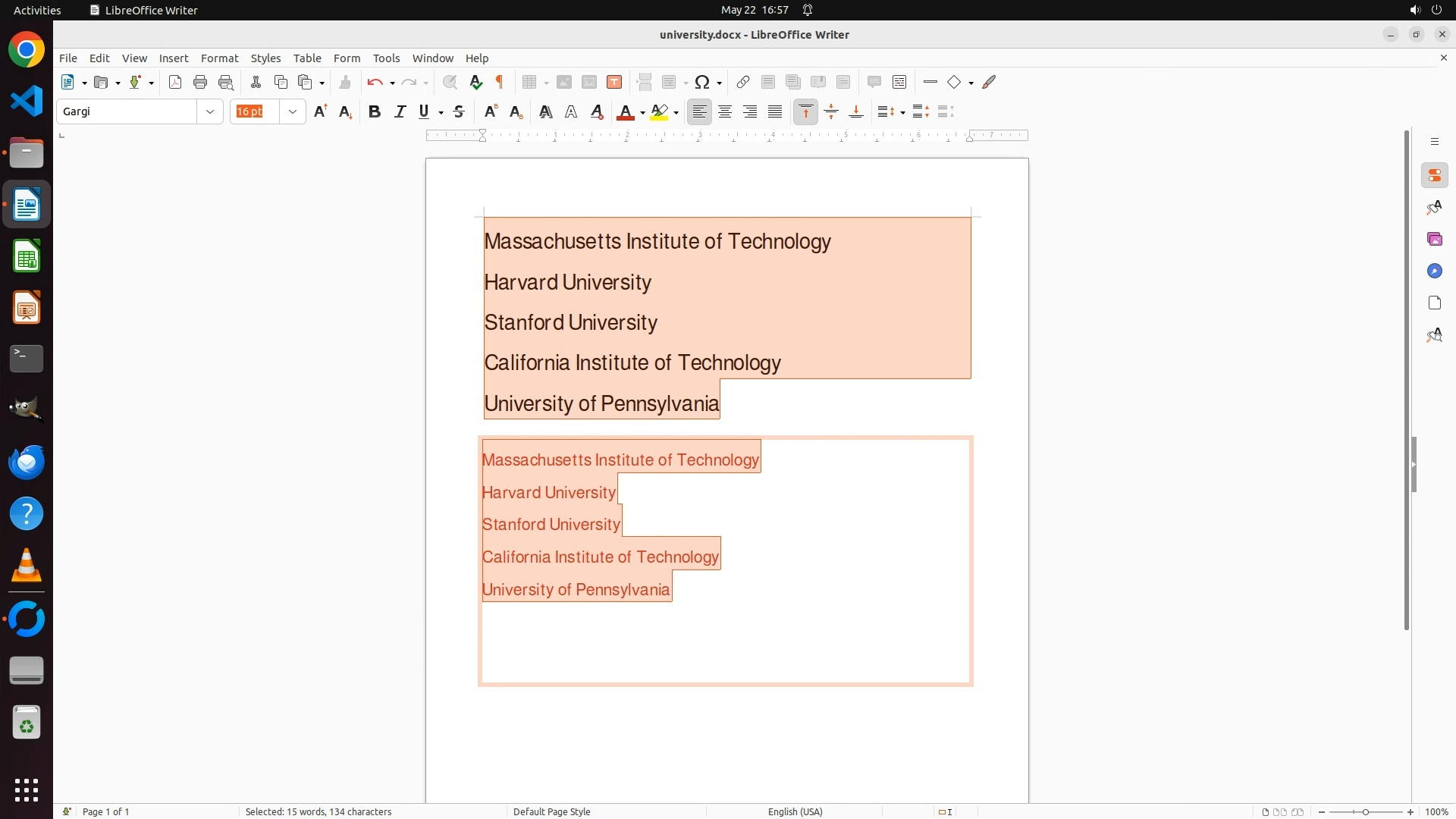This screenshot has width=1456, height=819.
Task: Toggle Italic formatting
Action: coord(400,112)
